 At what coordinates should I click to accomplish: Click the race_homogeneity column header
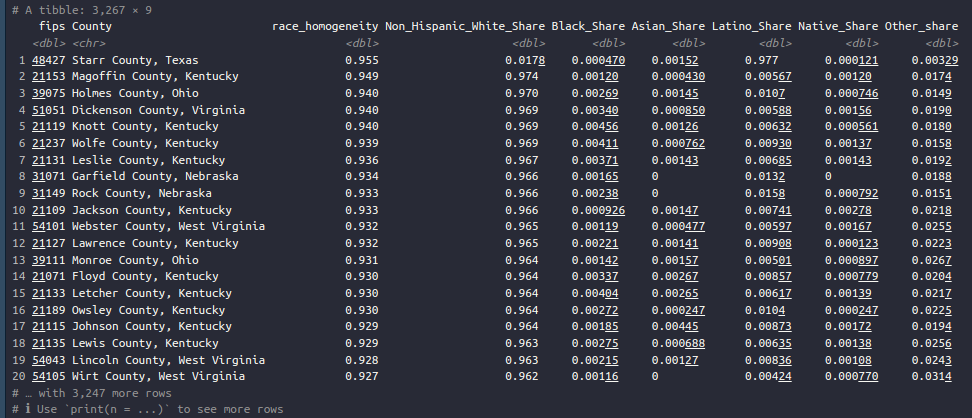point(325,25)
